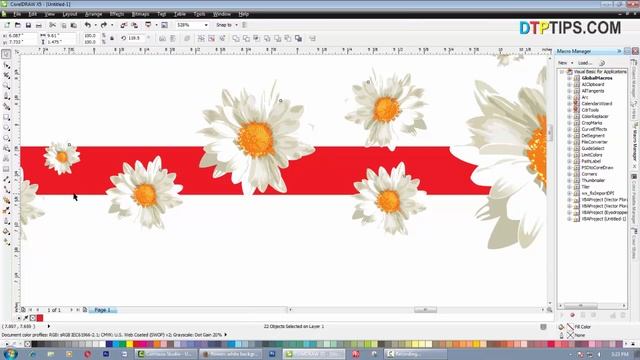Click the Copy icon in the toolbar
The image size is (640, 360).
[63, 25]
